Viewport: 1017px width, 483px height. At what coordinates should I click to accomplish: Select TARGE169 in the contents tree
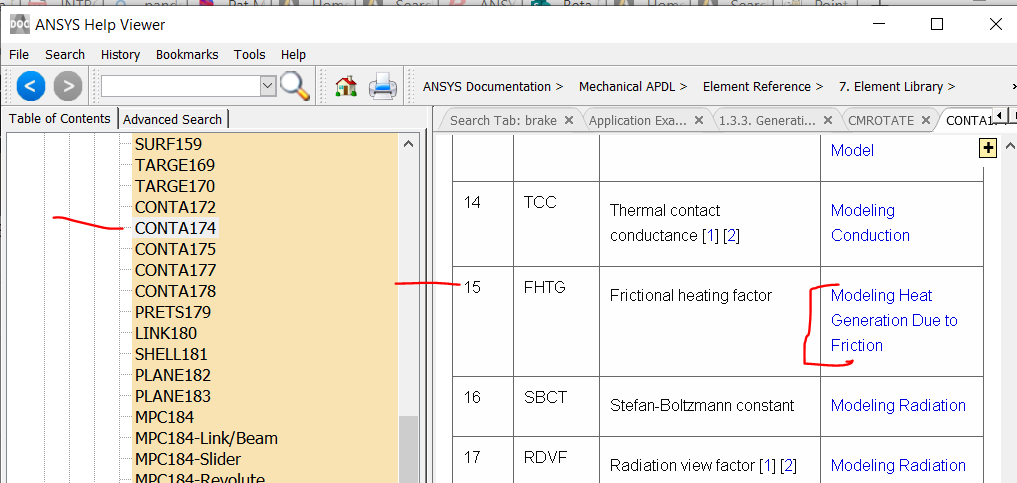click(x=174, y=165)
